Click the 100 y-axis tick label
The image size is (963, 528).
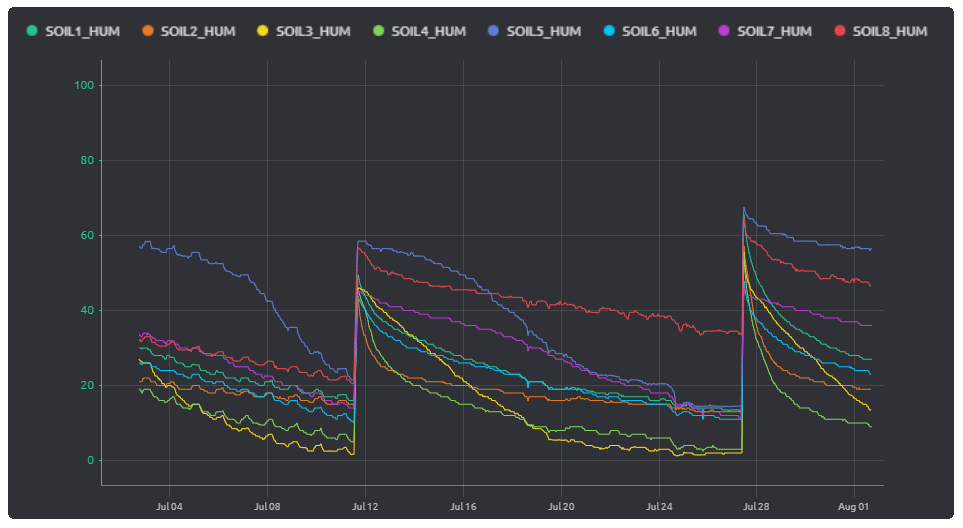coord(84,86)
